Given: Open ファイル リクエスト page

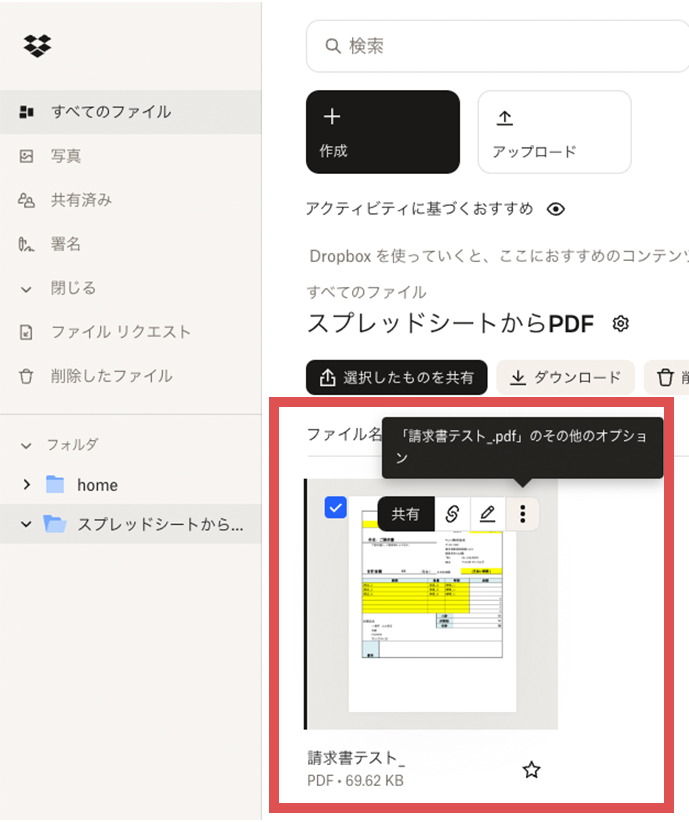Looking at the screenshot, I should pyautogui.click(x=131, y=332).
